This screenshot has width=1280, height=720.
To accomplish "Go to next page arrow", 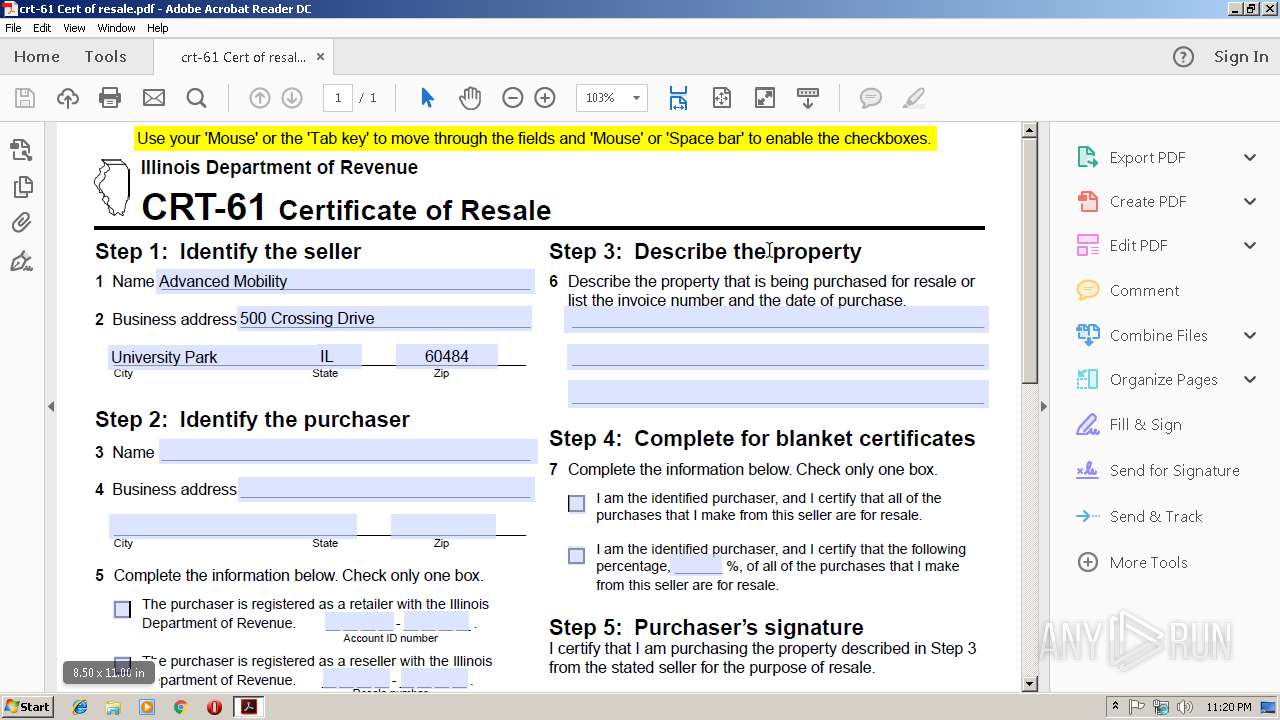I will [292, 97].
